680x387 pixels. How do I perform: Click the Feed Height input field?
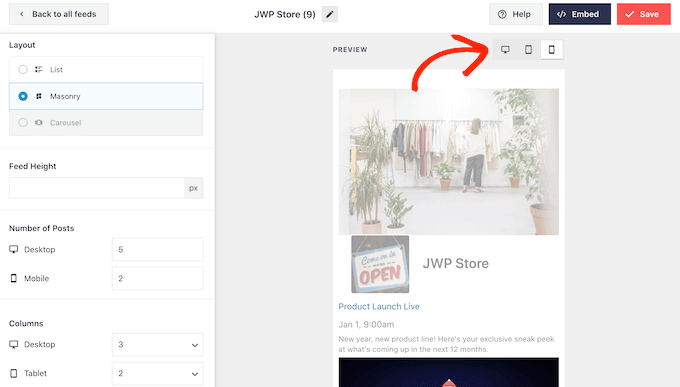97,188
